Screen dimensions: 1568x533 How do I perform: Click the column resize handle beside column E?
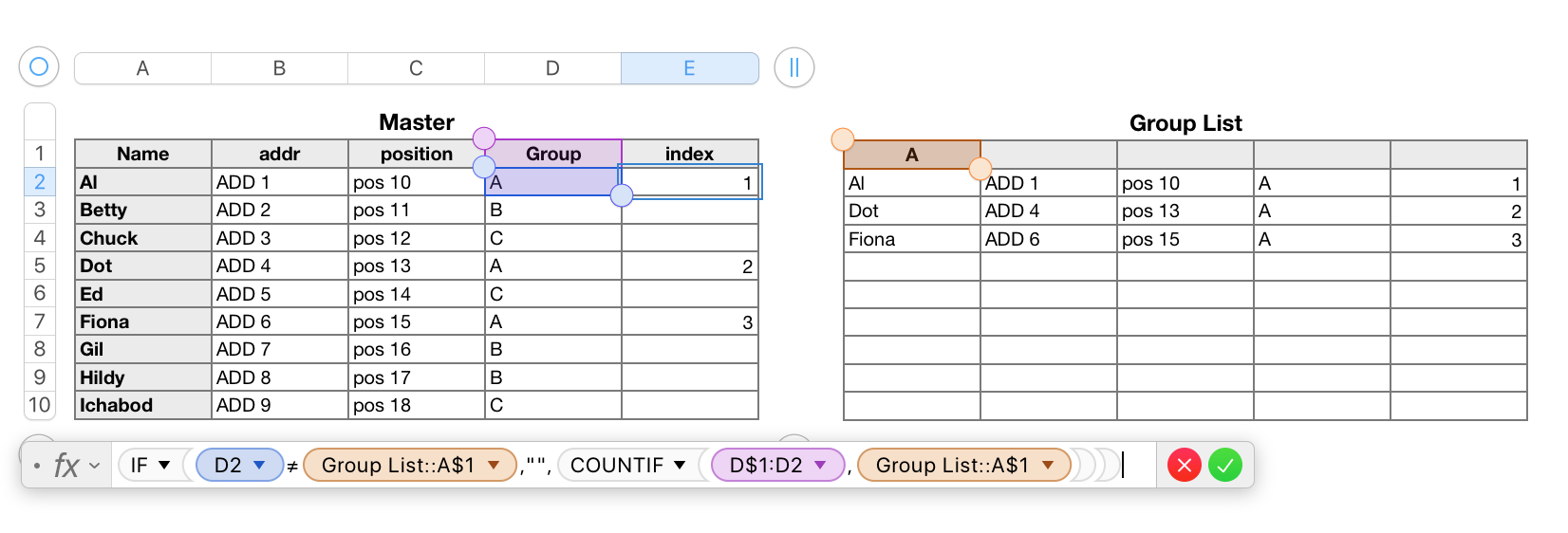[794, 67]
